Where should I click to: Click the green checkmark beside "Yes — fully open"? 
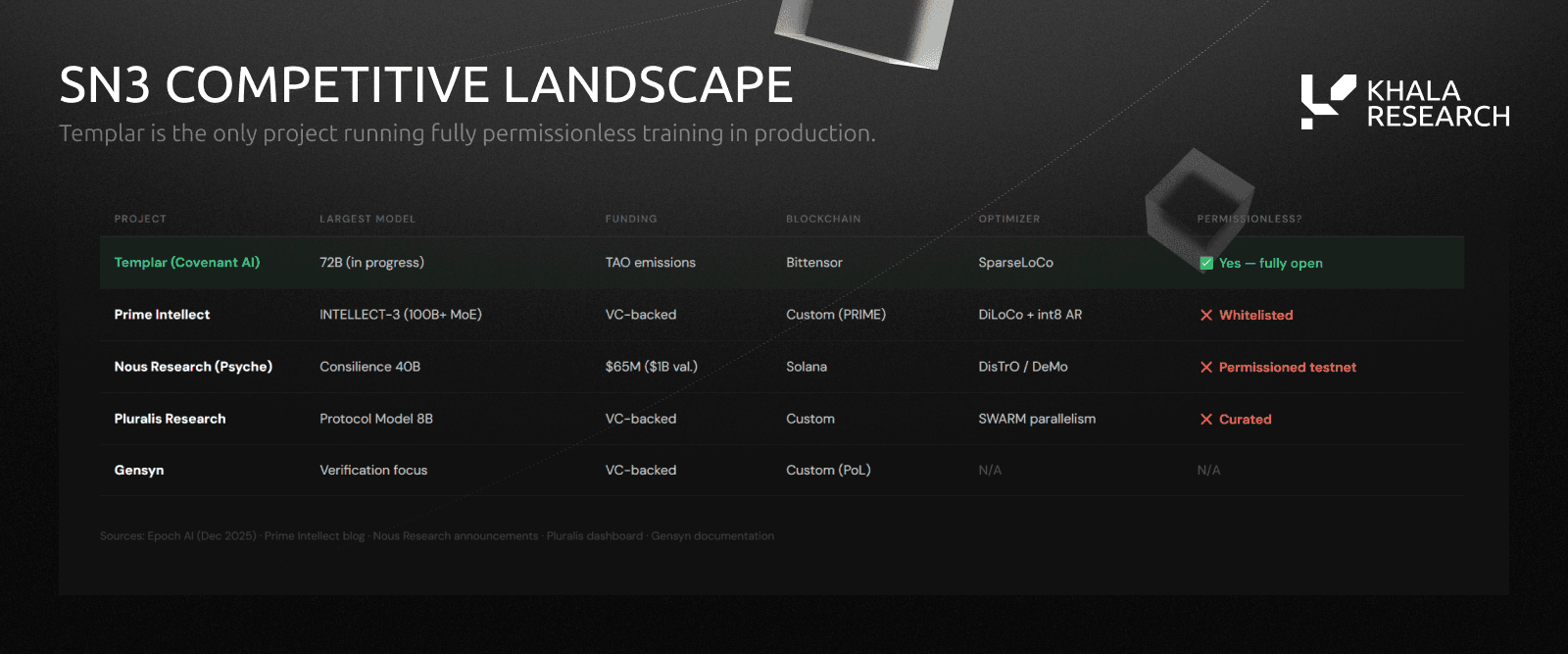click(1206, 263)
